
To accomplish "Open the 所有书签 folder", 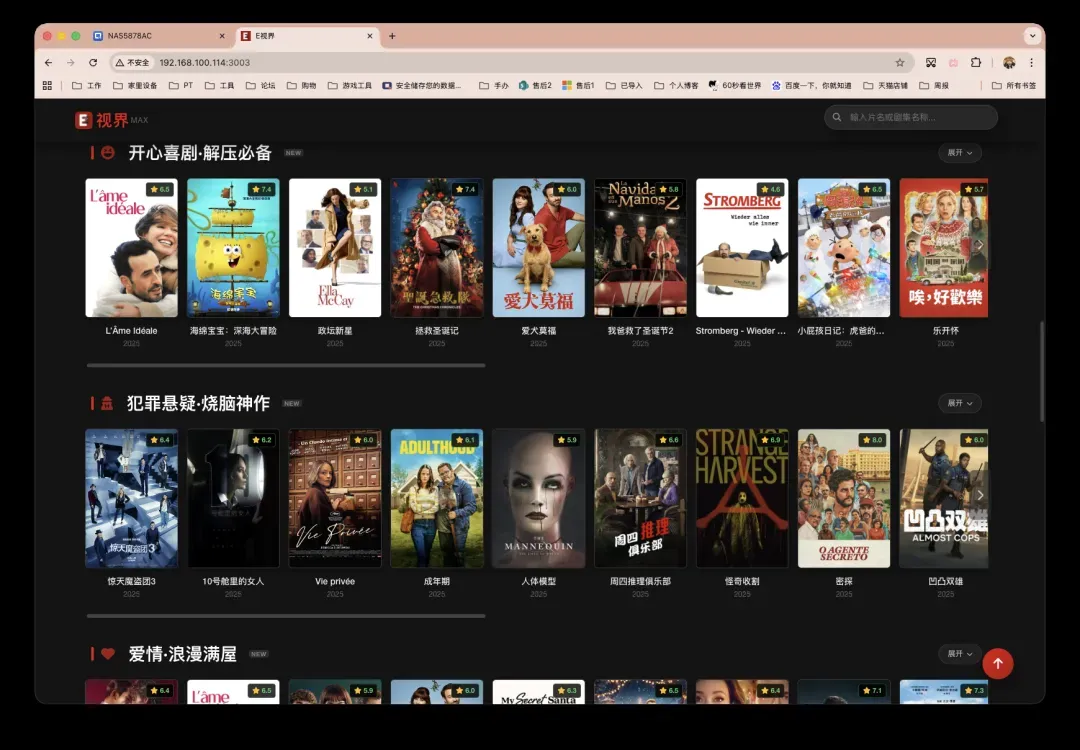I will tap(1014, 85).
